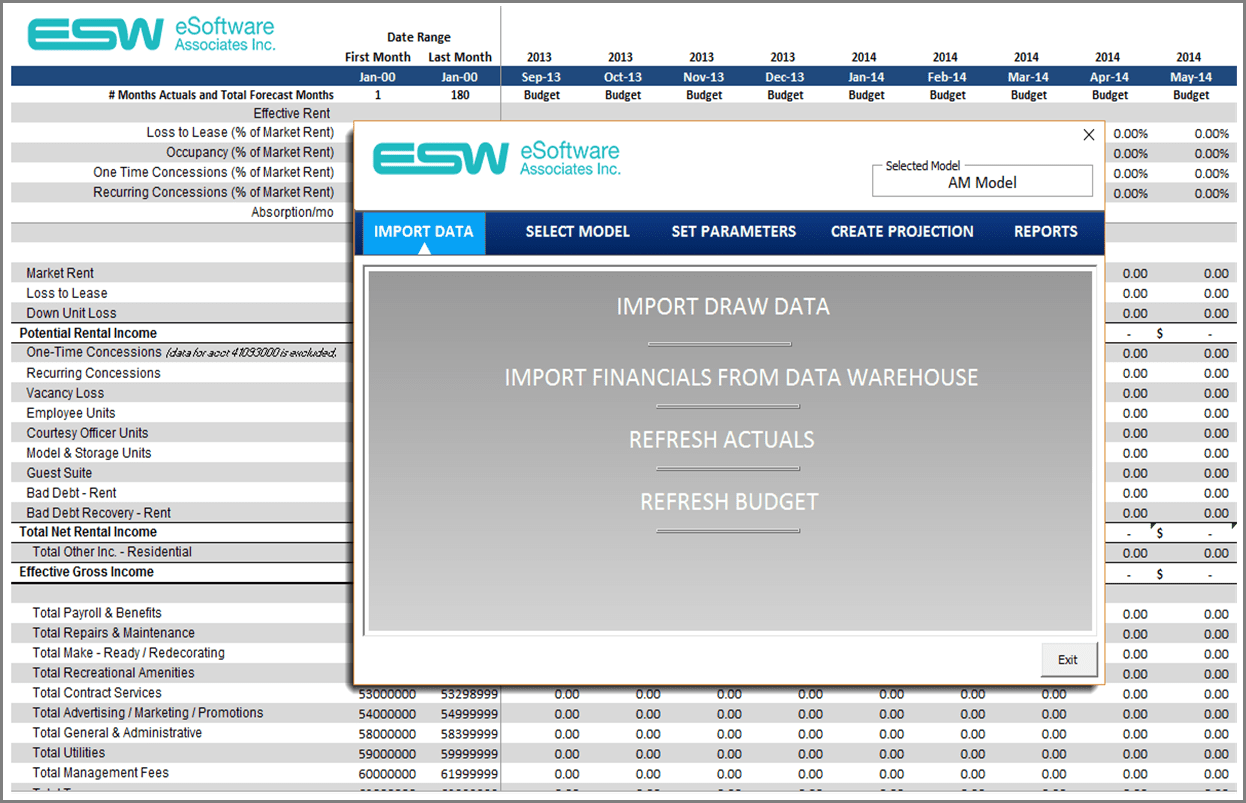The height and width of the screenshot is (803, 1246).
Task: Click account number cell 53000000
Action: point(387,694)
